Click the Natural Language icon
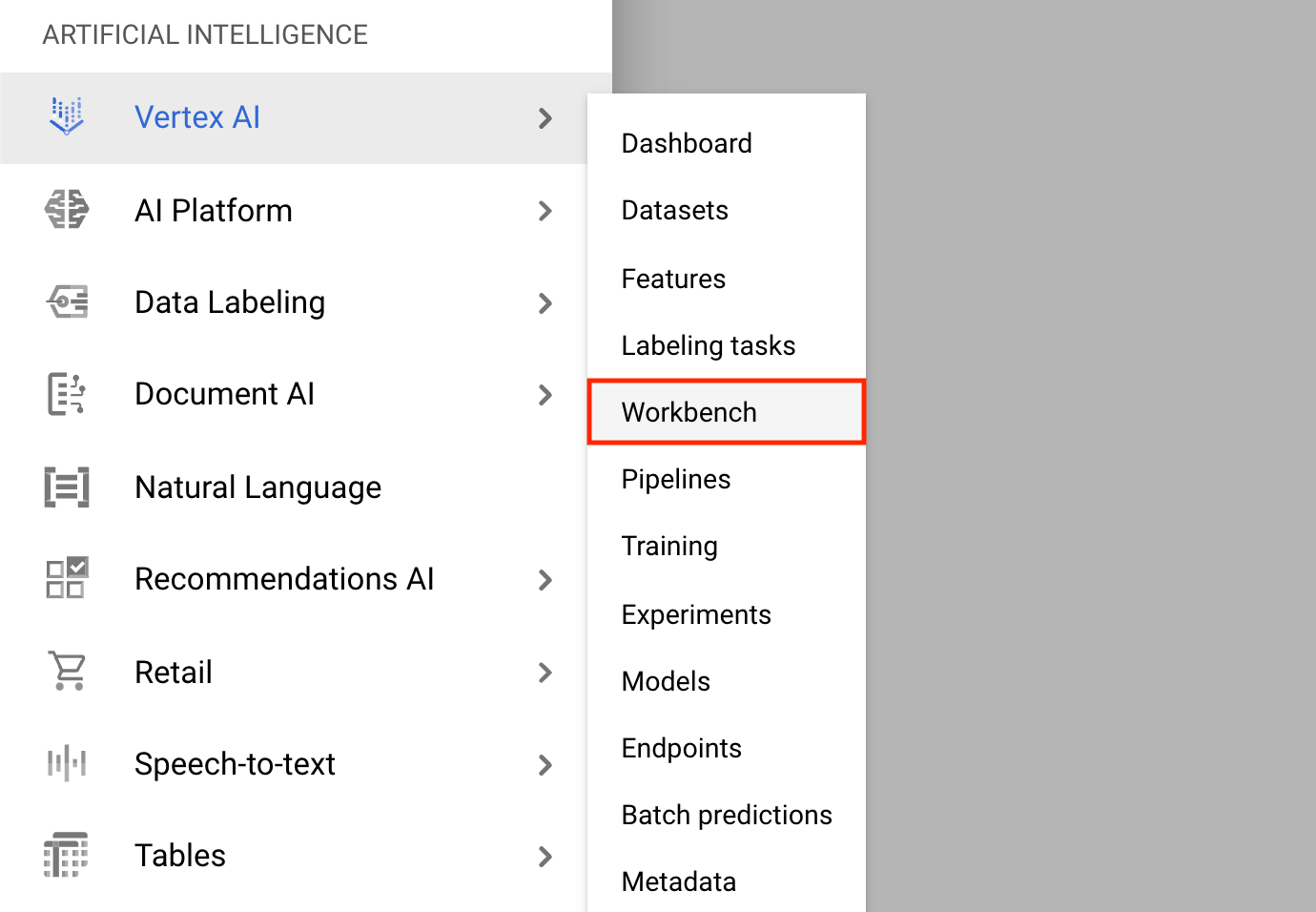Image resolution: width=1316 pixels, height=912 pixels. 67,487
